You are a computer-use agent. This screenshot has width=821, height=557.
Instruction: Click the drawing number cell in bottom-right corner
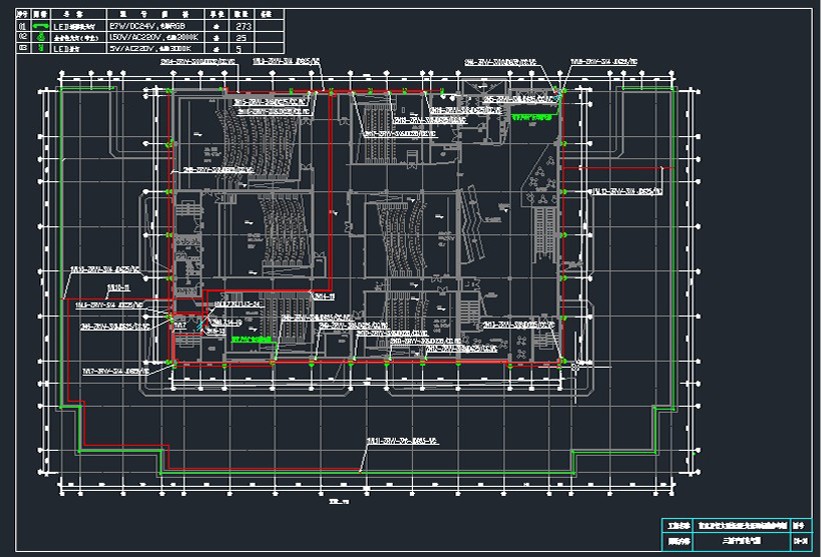point(800,542)
